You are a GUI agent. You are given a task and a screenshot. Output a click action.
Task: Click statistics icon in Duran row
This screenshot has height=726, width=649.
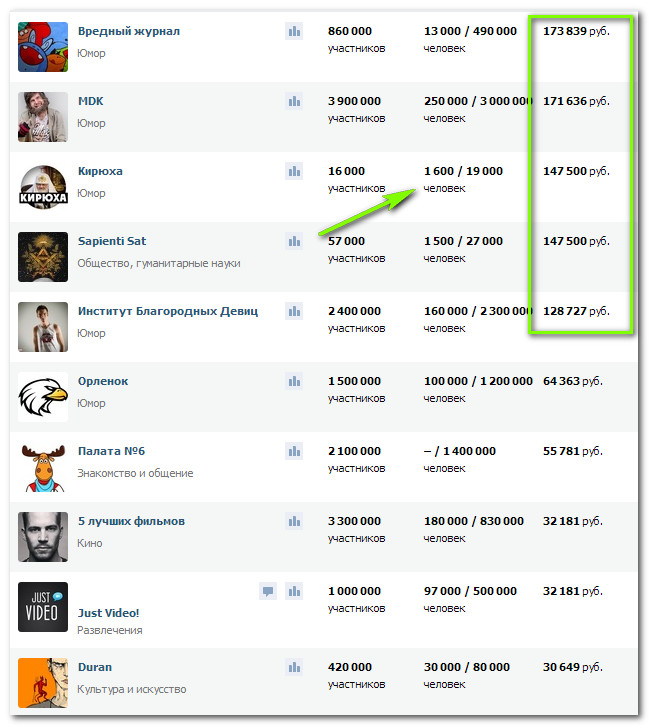tap(294, 667)
